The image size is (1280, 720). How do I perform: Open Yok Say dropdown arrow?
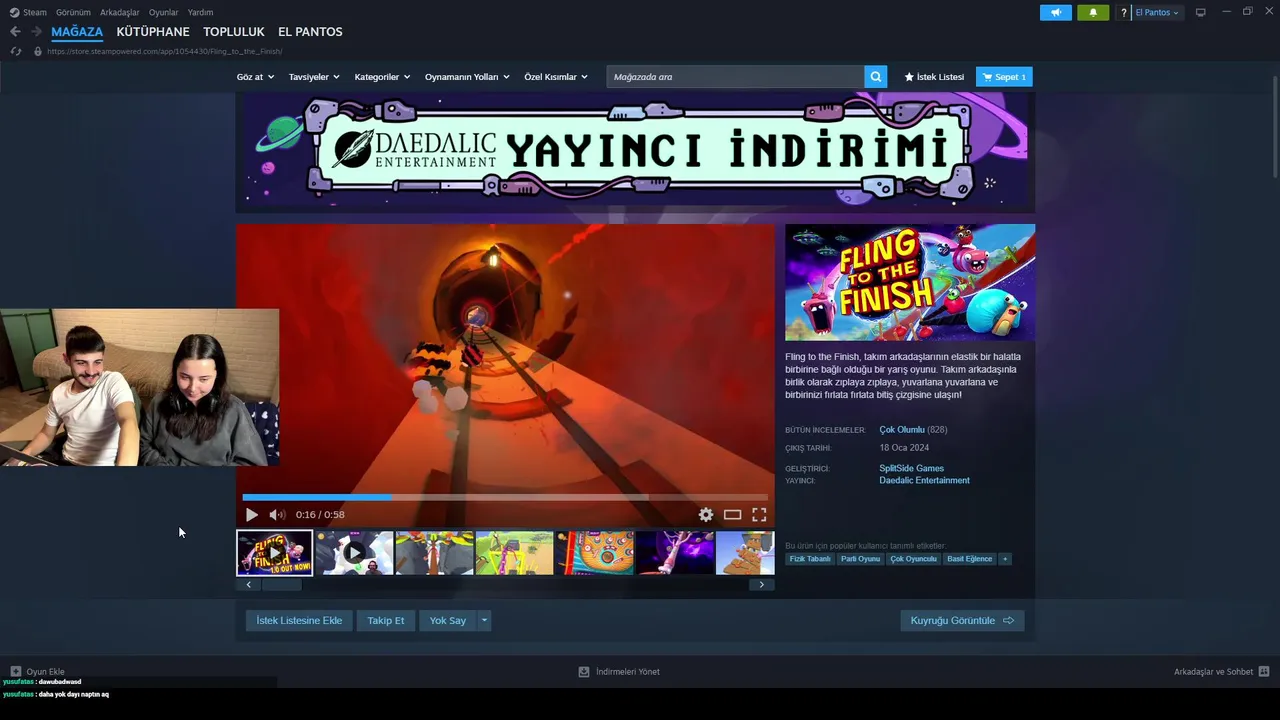coord(484,621)
